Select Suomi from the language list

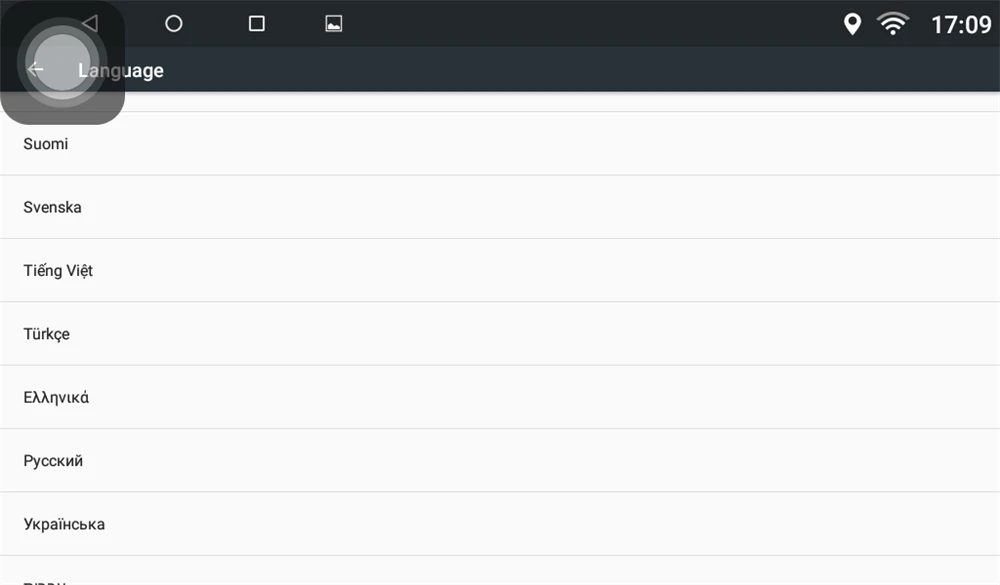[500, 144]
